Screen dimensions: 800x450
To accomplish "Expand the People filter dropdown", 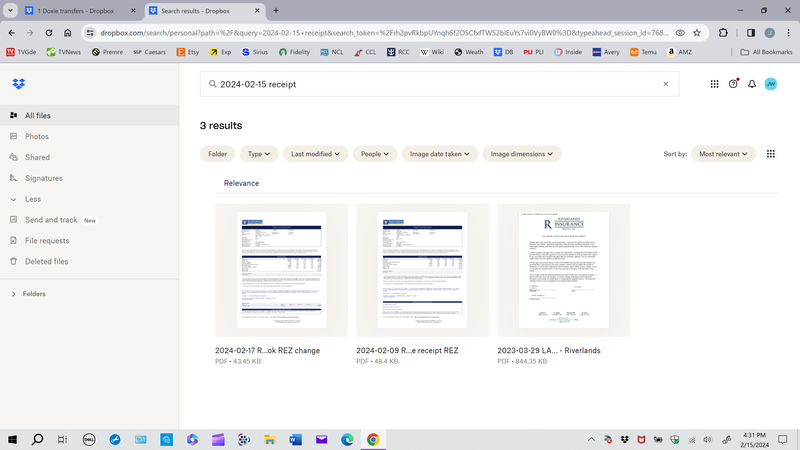I will [375, 154].
